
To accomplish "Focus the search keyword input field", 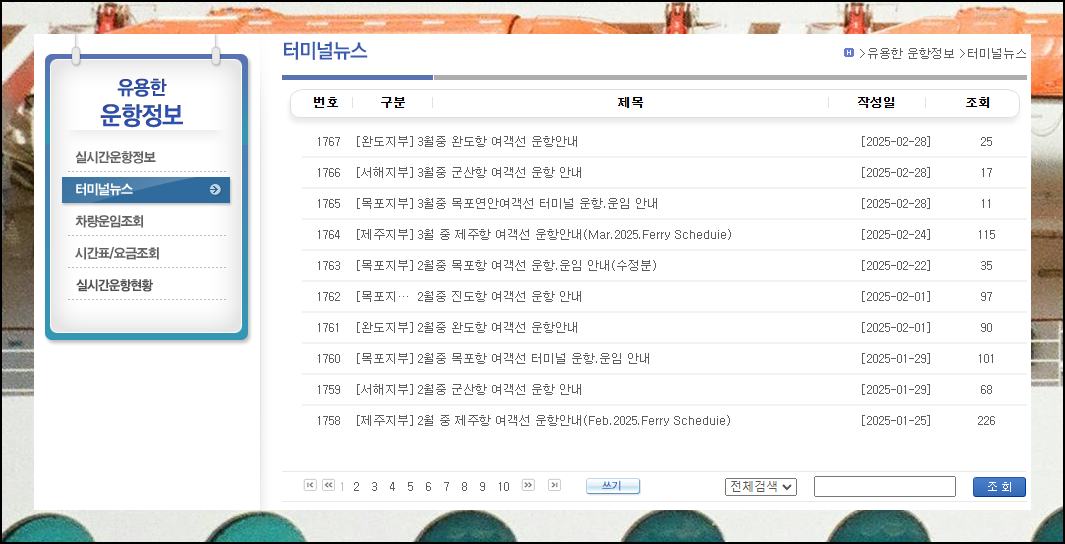I will point(885,486).
